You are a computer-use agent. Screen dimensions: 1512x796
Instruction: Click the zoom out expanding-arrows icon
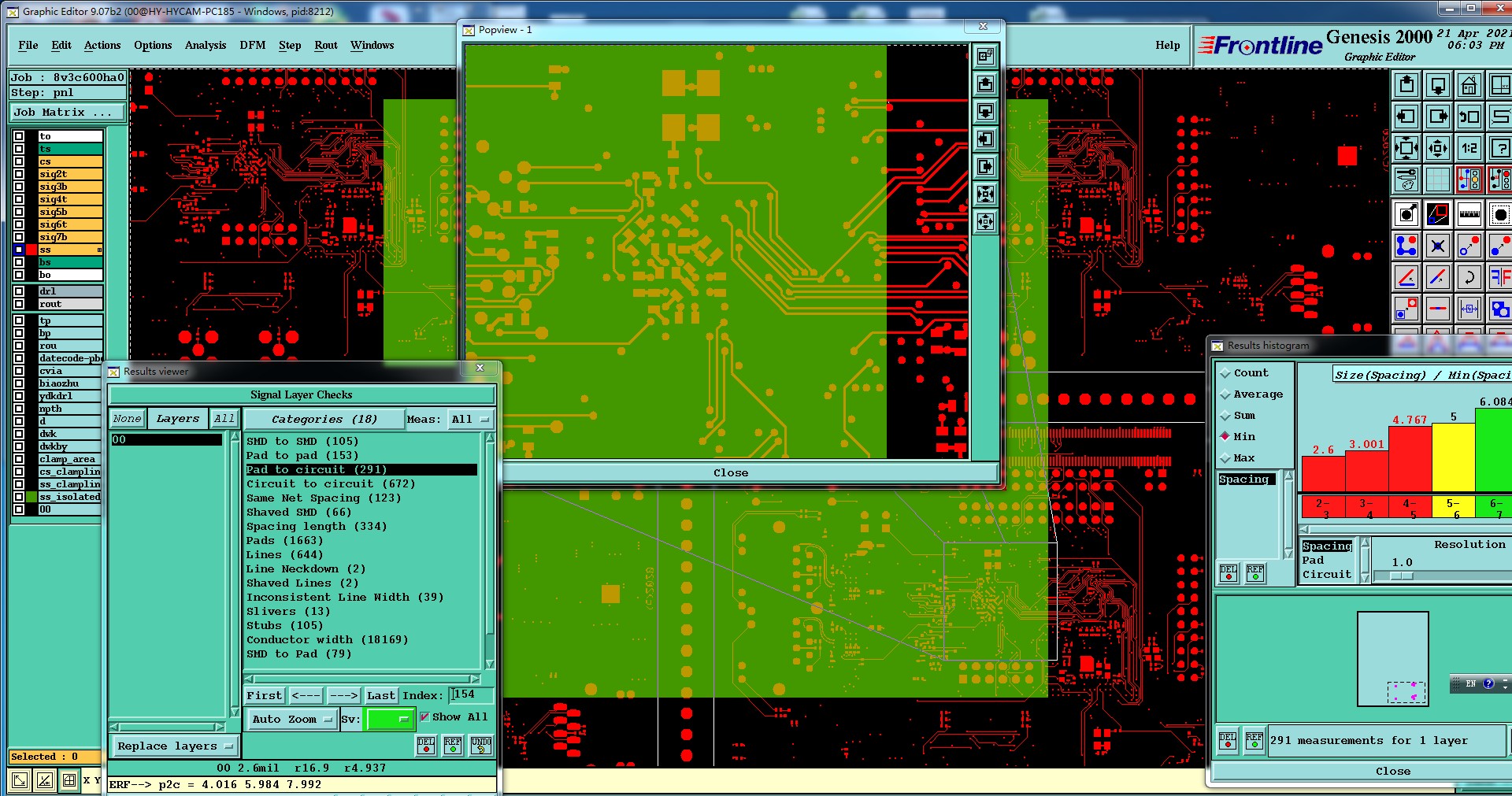[1438, 148]
